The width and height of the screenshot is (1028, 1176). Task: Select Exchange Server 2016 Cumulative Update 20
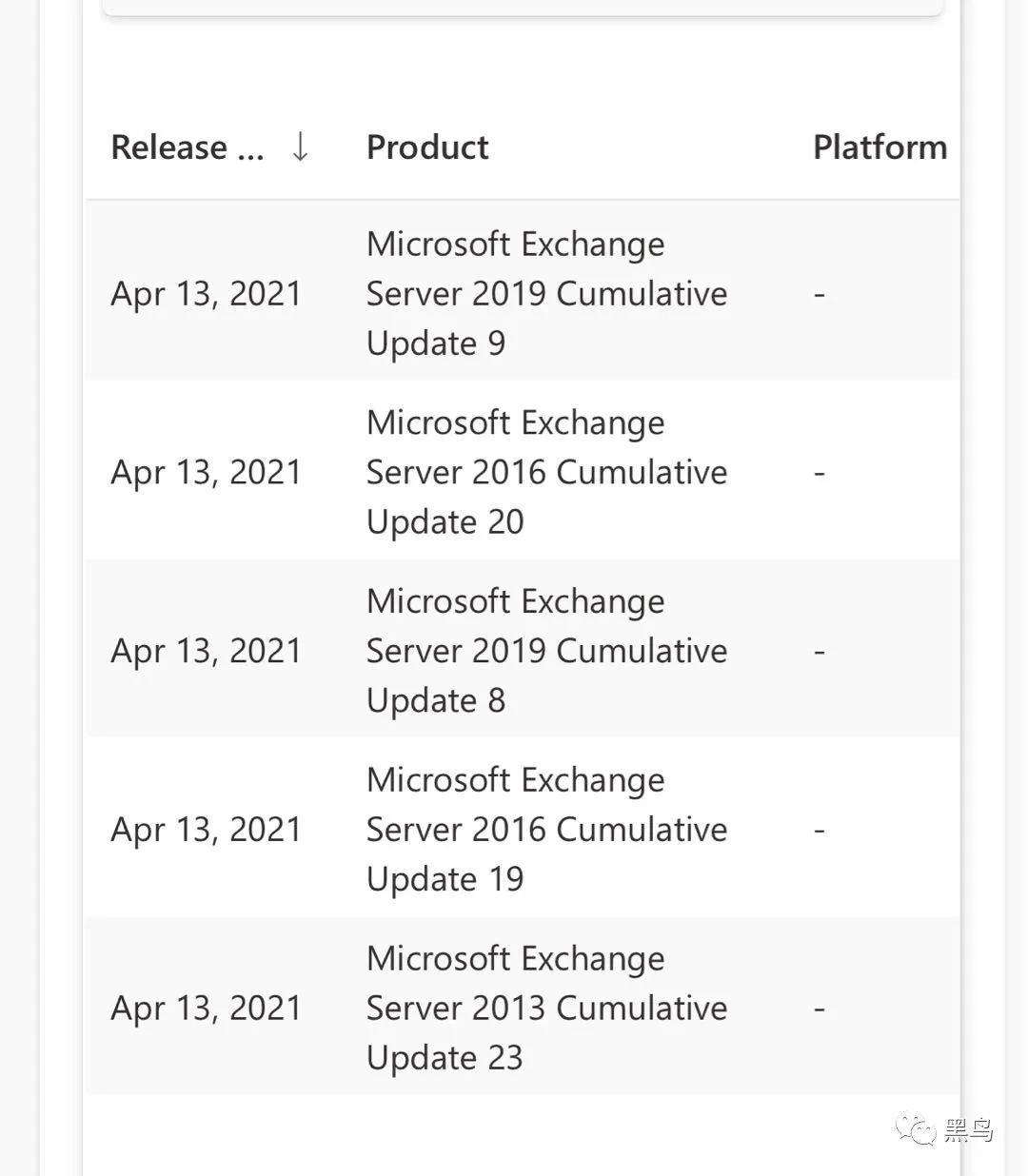click(x=546, y=472)
